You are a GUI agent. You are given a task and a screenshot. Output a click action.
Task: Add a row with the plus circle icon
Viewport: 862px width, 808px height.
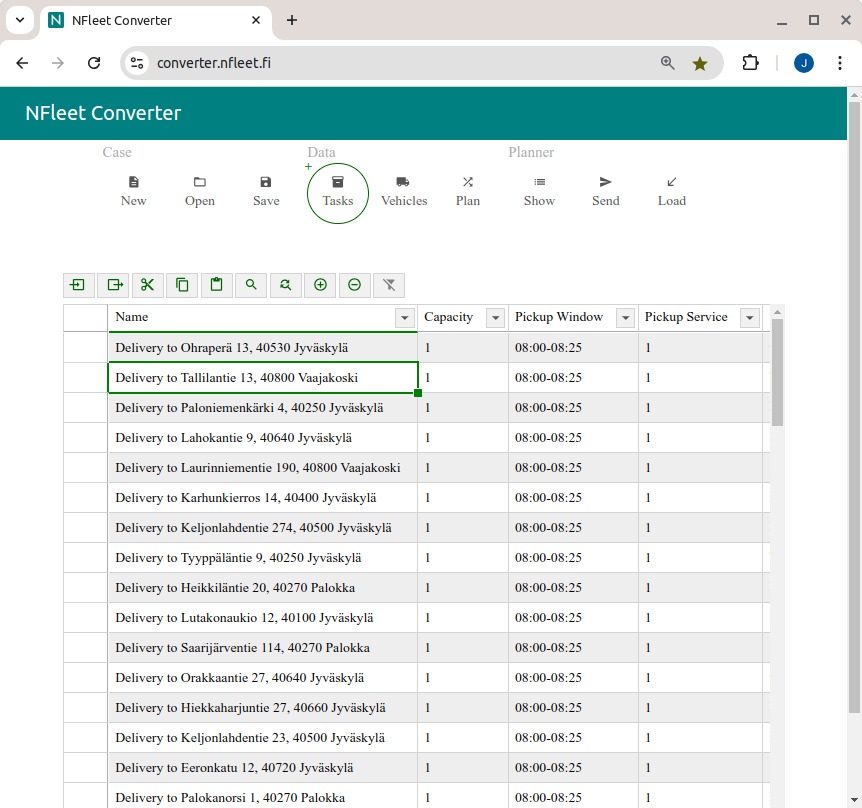point(320,285)
